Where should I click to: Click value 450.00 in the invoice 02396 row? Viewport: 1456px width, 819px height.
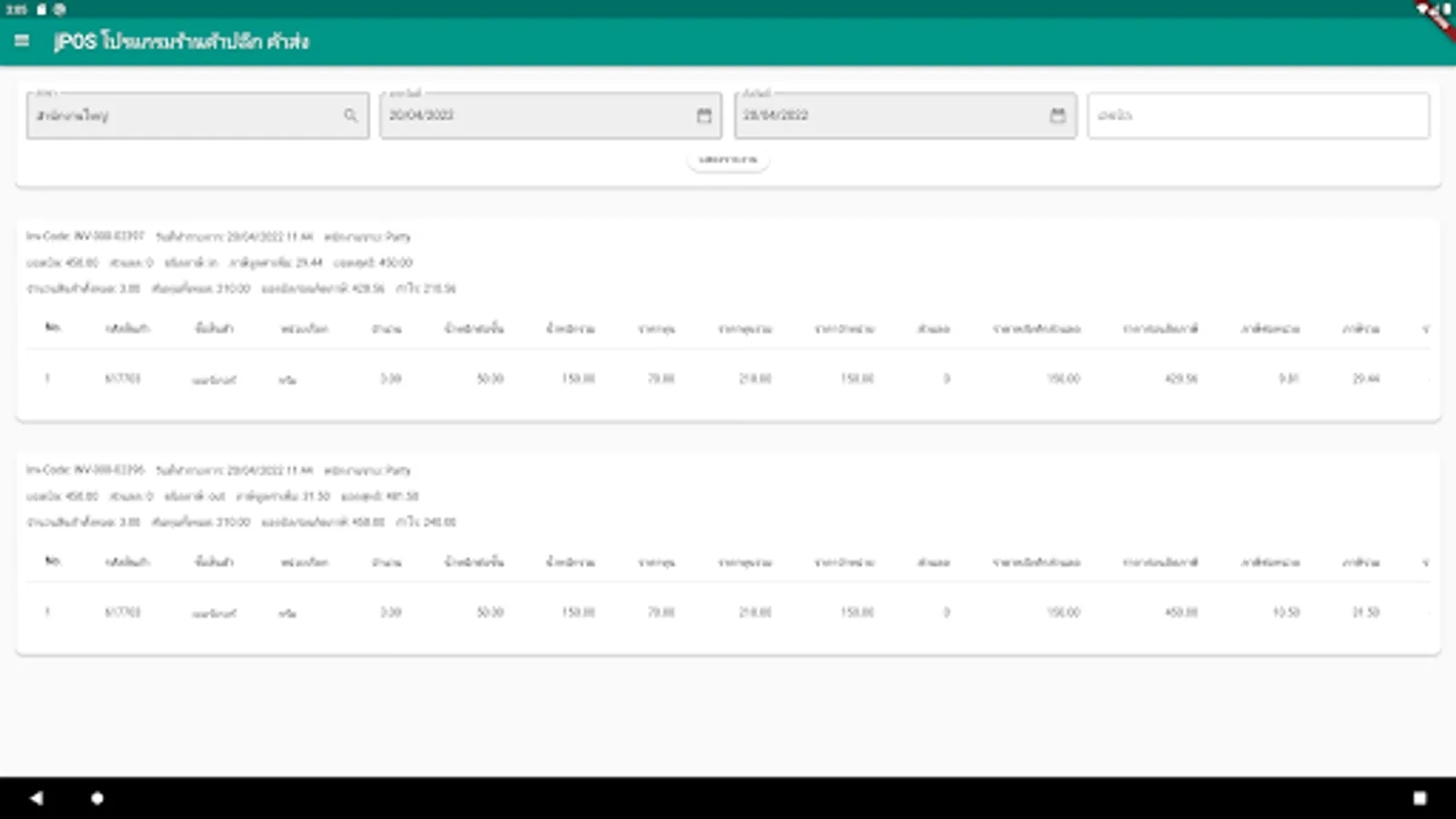[1181, 612]
